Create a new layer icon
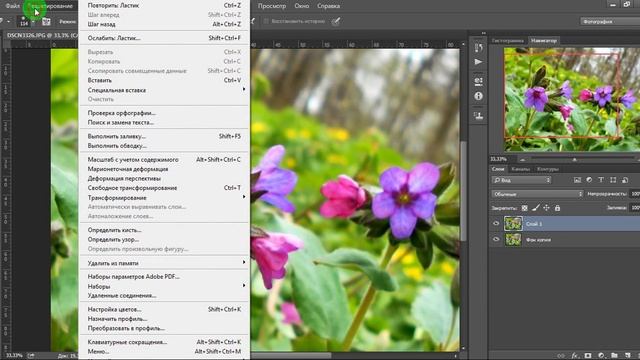Viewport: 640px width, 360px height. (x=627, y=356)
